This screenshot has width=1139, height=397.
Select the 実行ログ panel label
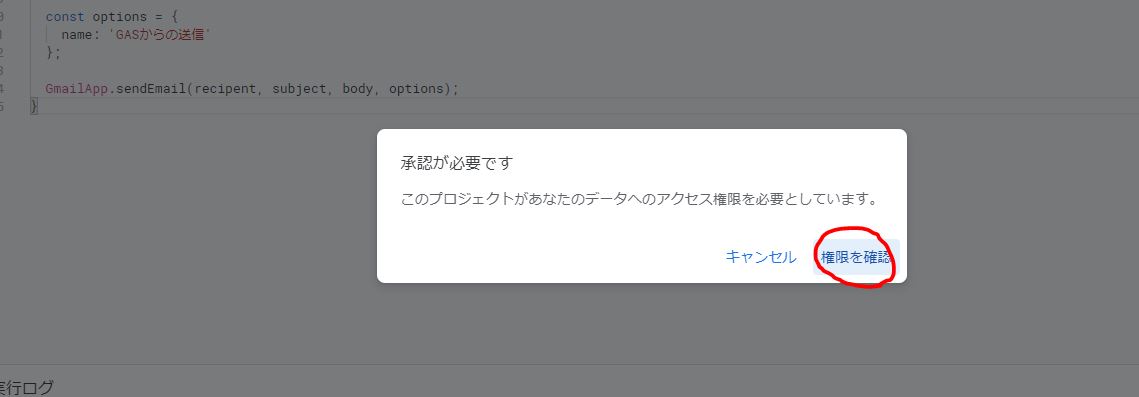[27, 388]
